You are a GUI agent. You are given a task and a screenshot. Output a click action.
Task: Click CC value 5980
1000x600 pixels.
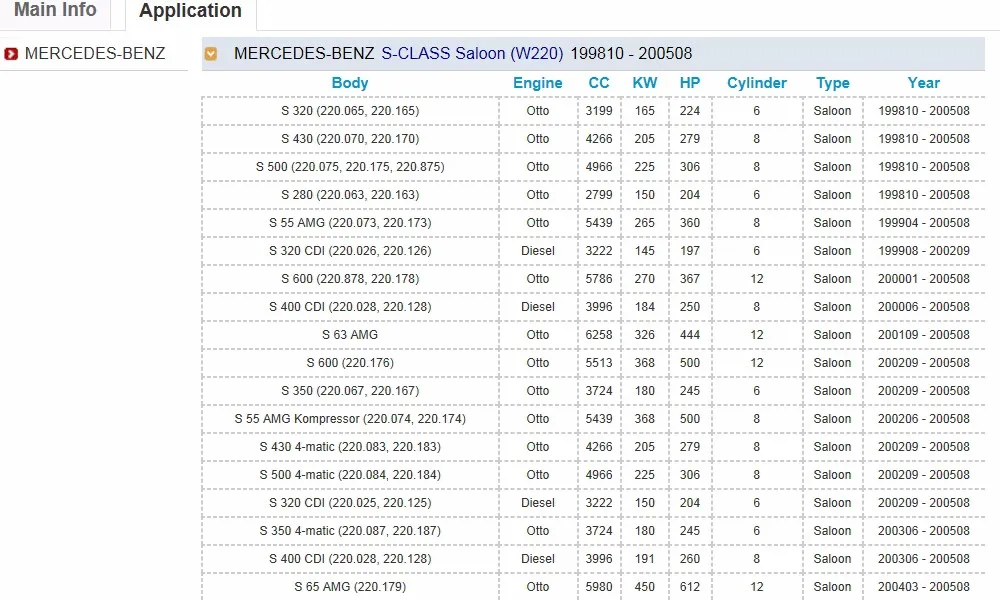[599, 587]
